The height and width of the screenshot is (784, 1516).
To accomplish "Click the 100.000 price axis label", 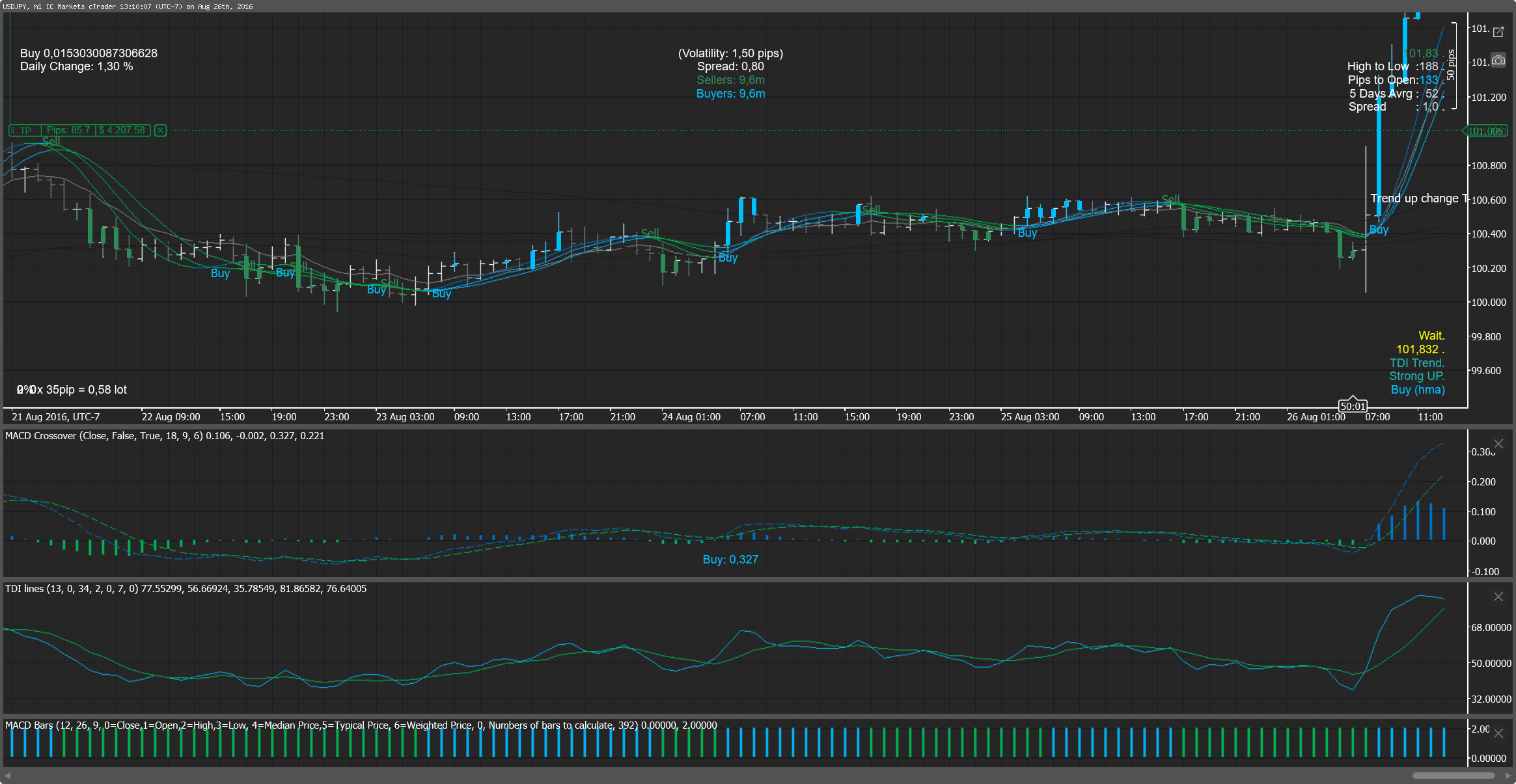I will pyautogui.click(x=1489, y=303).
